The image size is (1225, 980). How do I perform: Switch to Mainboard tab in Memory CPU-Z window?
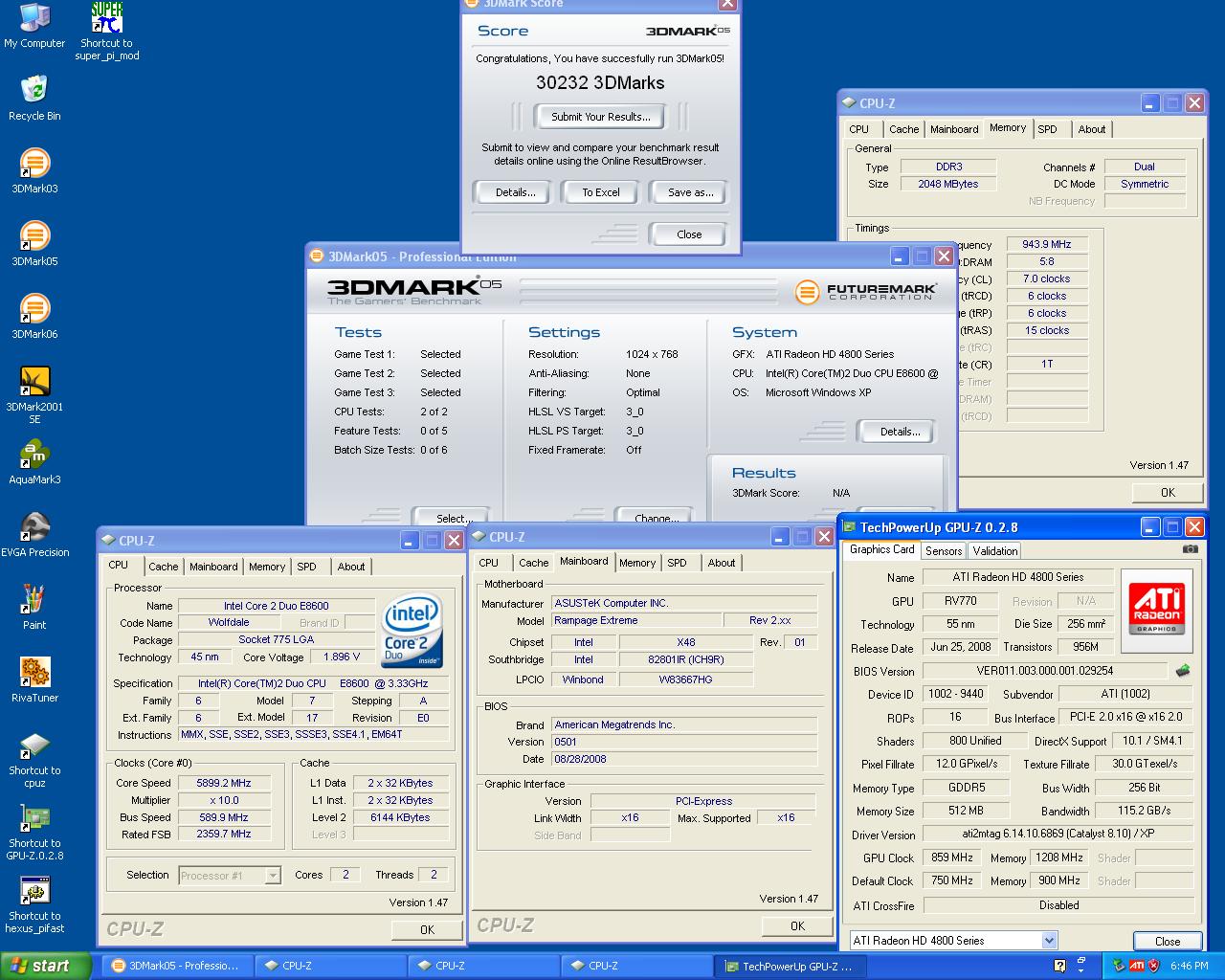(954, 129)
